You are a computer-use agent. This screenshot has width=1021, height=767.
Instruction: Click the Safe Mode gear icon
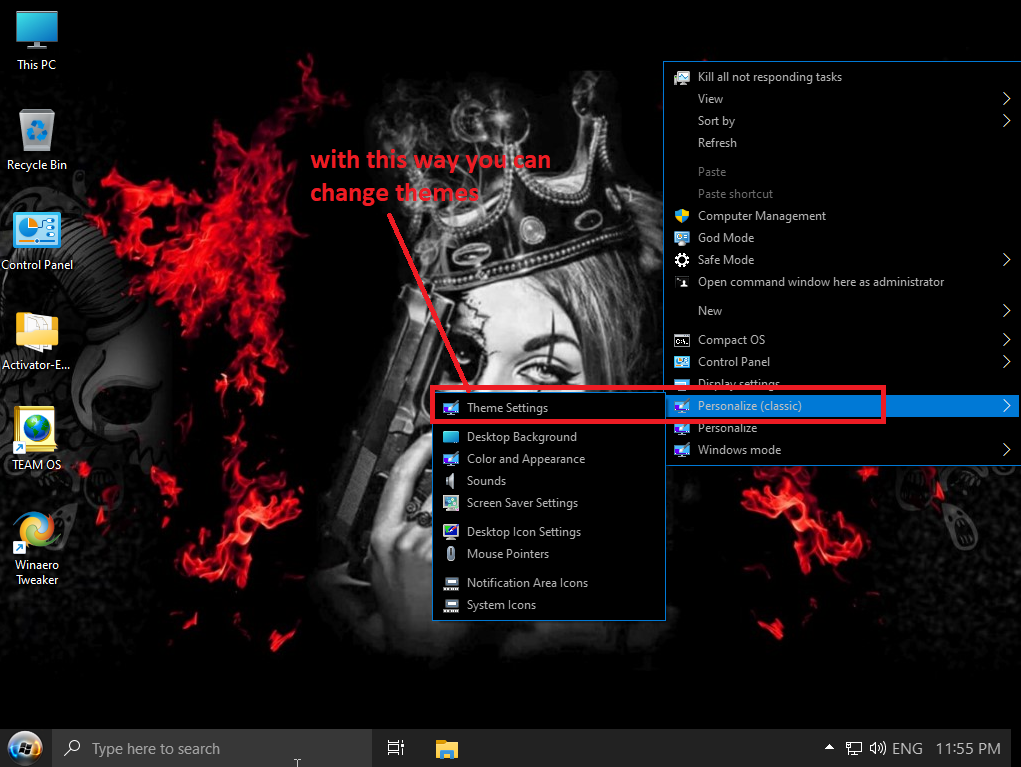(x=682, y=260)
